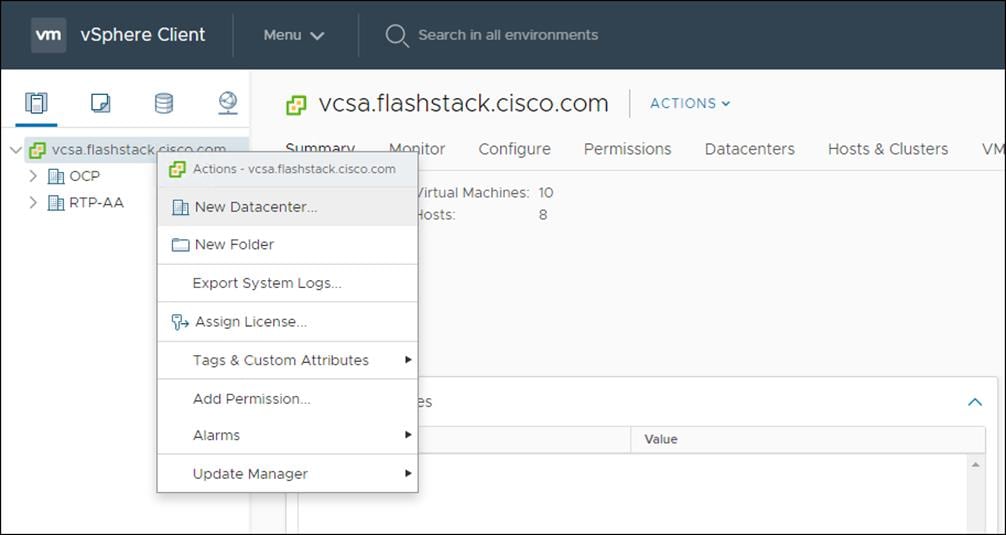Image resolution: width=1006 pixels, height=535 pixels.
Task: Switch to the Hosts & Clusters tab
Action: [888, 149]
